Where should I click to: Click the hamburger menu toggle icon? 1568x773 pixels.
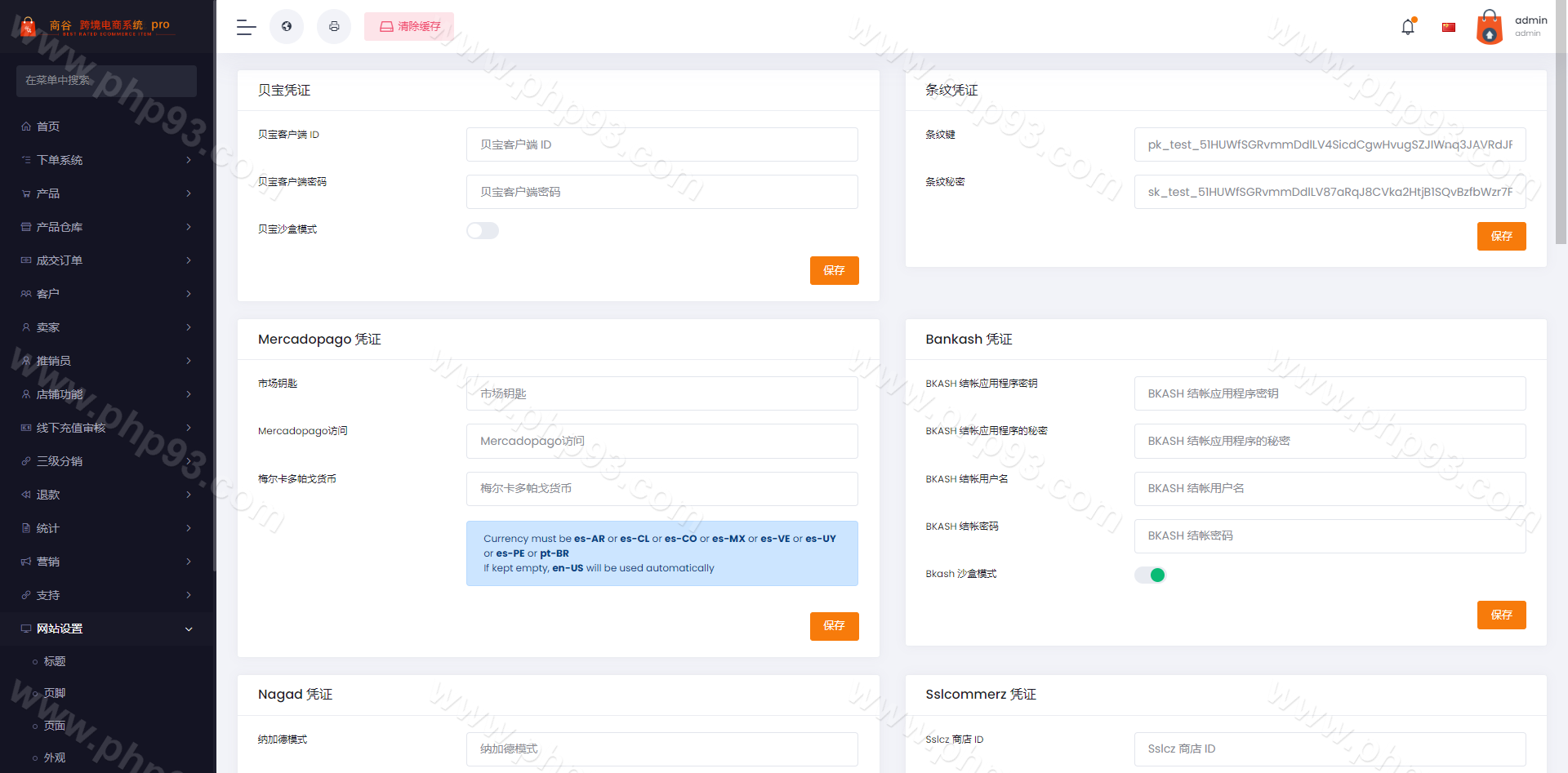[x=246, y=27]
